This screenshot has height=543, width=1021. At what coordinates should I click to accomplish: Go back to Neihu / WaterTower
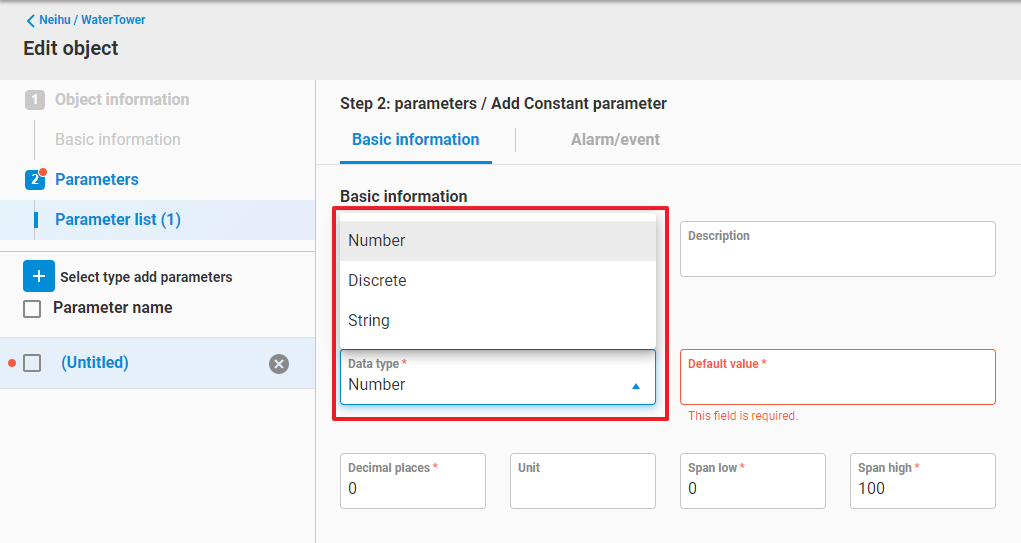pos(92,20)
